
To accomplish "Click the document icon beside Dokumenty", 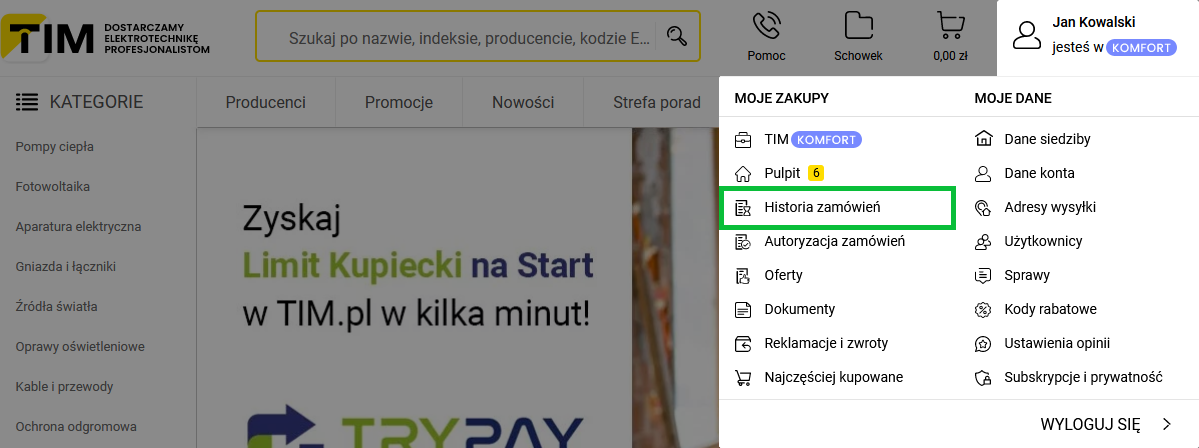I will tap(742, 310).
